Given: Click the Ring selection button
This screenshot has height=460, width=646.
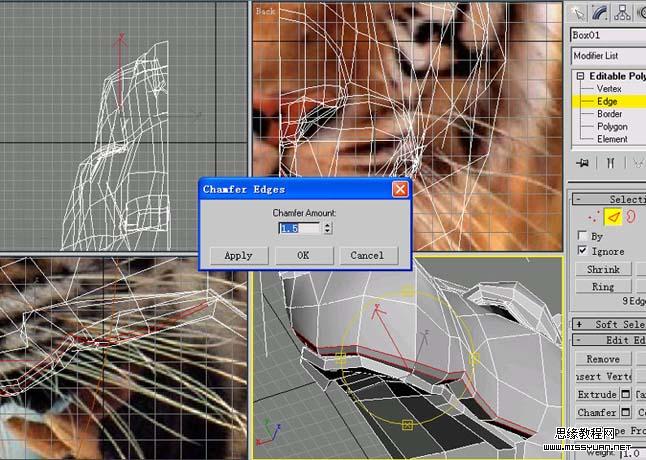Looking at the screenshot, I should pyautogui.click(x=603, y=287).
